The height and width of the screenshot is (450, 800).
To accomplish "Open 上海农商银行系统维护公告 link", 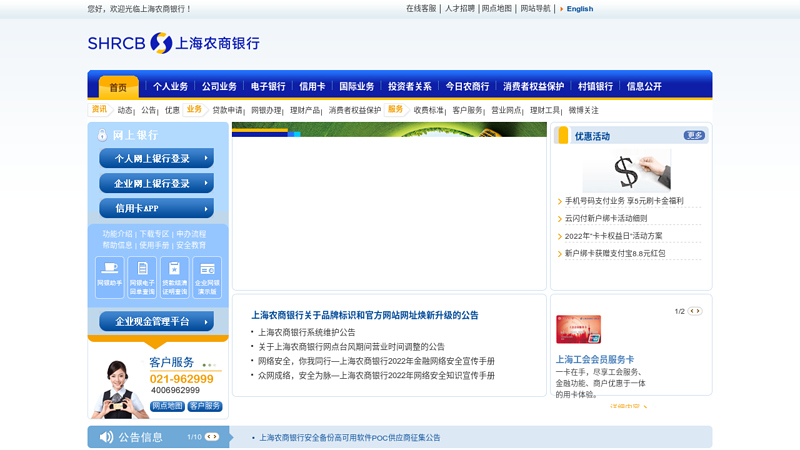I will click(x=307, y=332).
